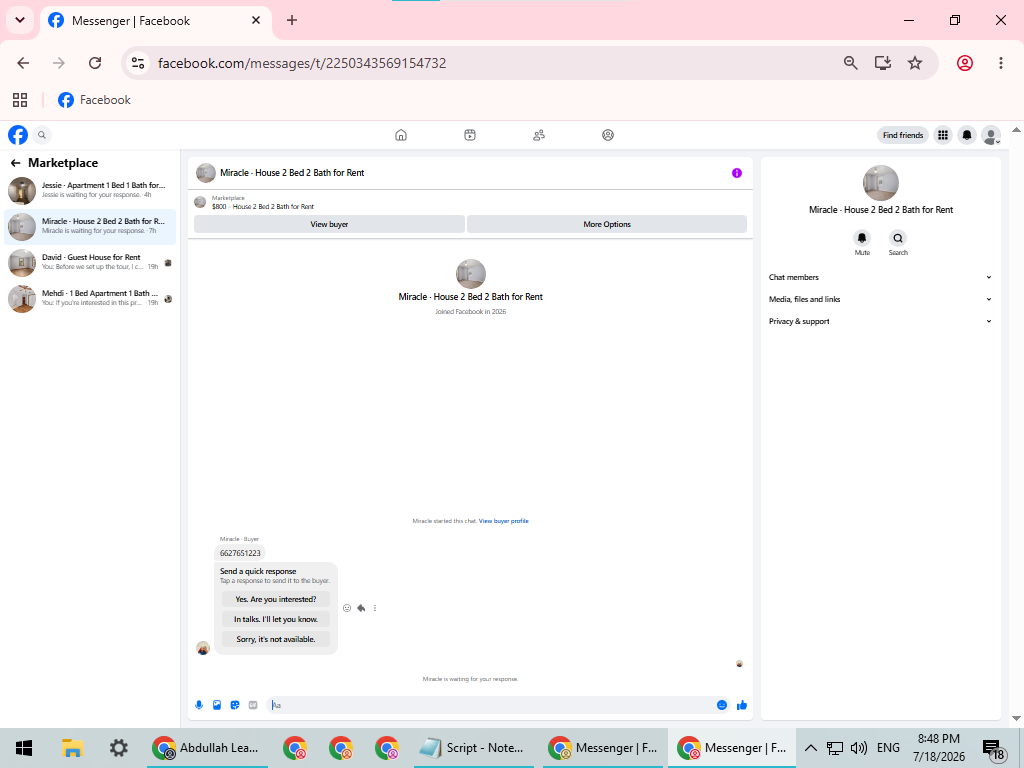Click the install app icon in address bar
The height and width of the screenshot is (768, 1024).
coord(883,63)
